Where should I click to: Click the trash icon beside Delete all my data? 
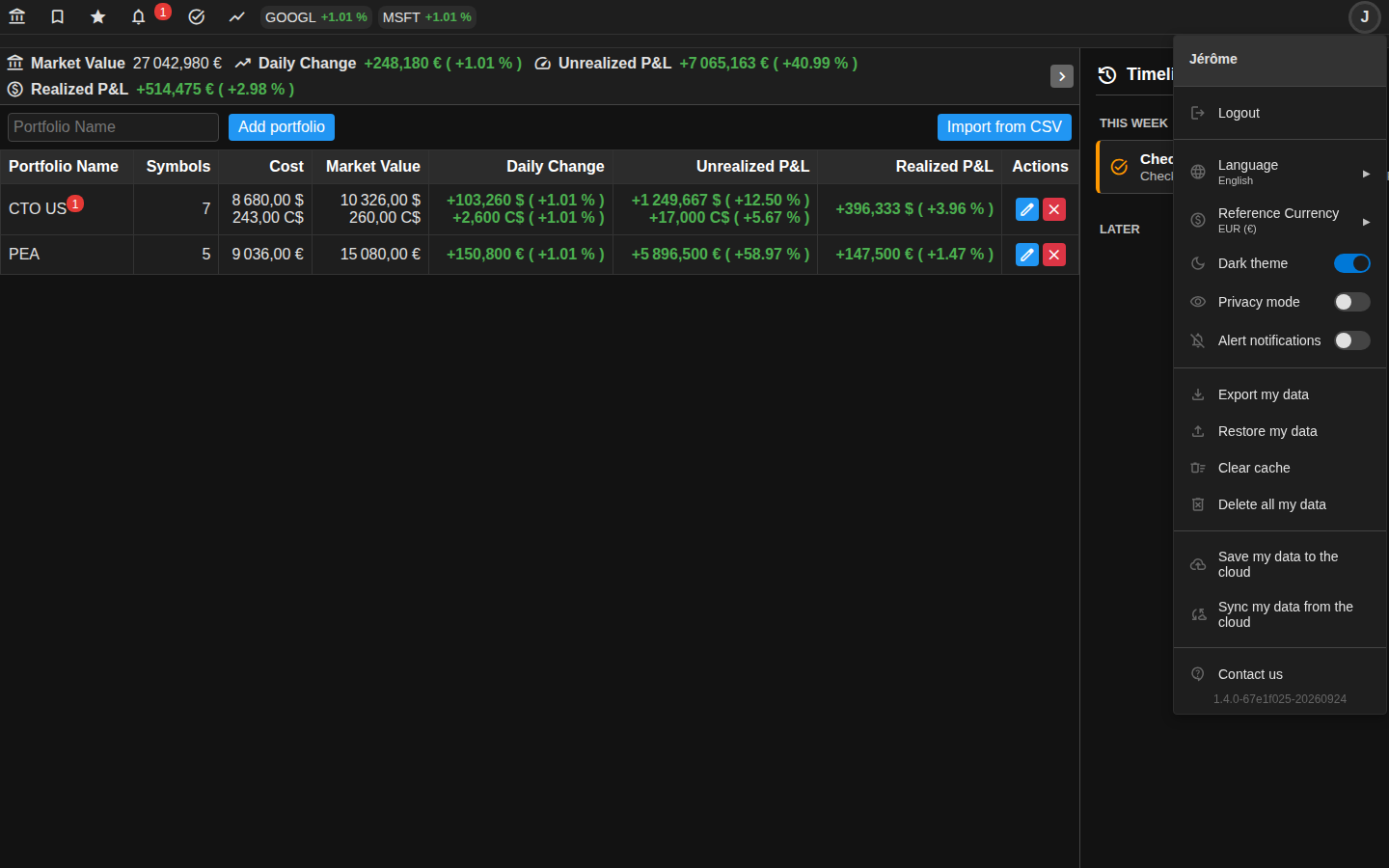point(1198,504)
